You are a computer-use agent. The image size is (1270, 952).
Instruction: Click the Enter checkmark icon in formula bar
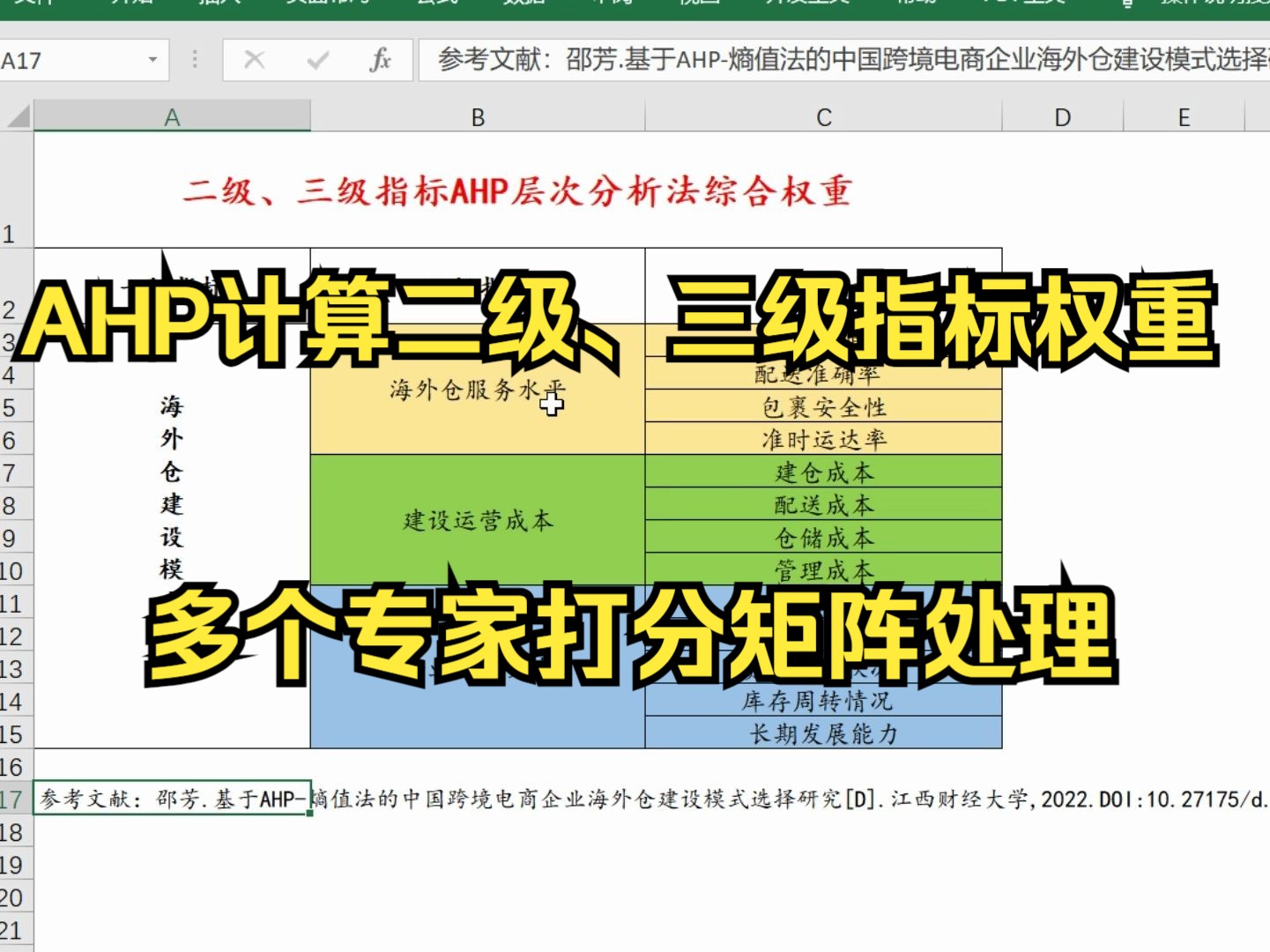click(x=317, y=60)
